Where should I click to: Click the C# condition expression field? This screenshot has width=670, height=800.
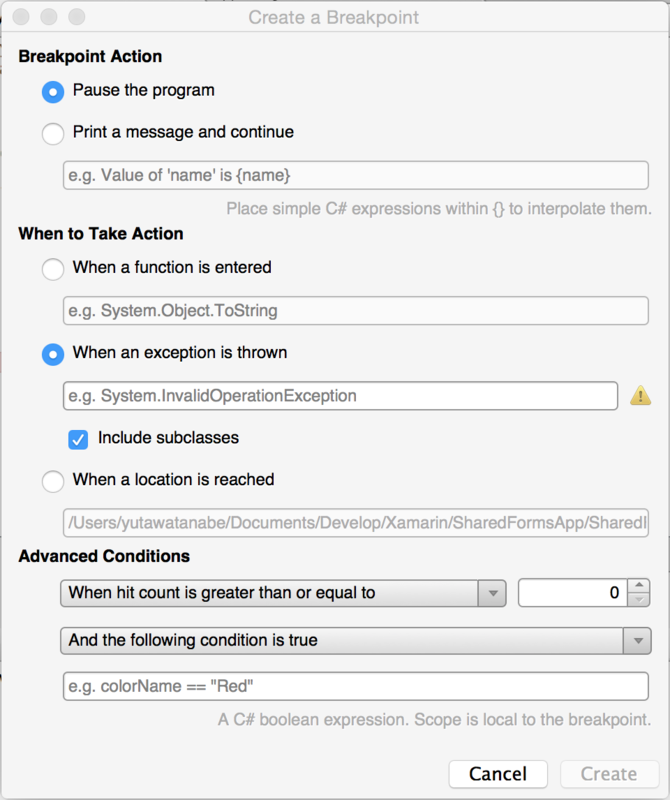point(355,686)
